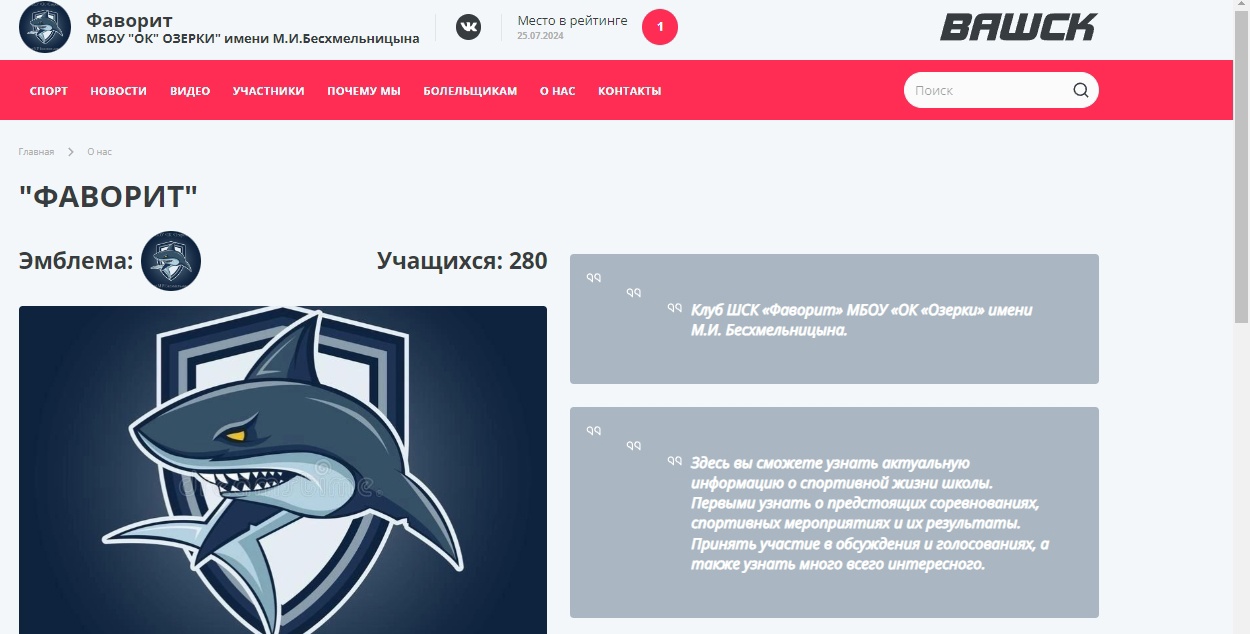Image resolution: width=1250 pixels, height=634 pixels.
Task: Click the large shark emblem image
Action: click(283, 470)
